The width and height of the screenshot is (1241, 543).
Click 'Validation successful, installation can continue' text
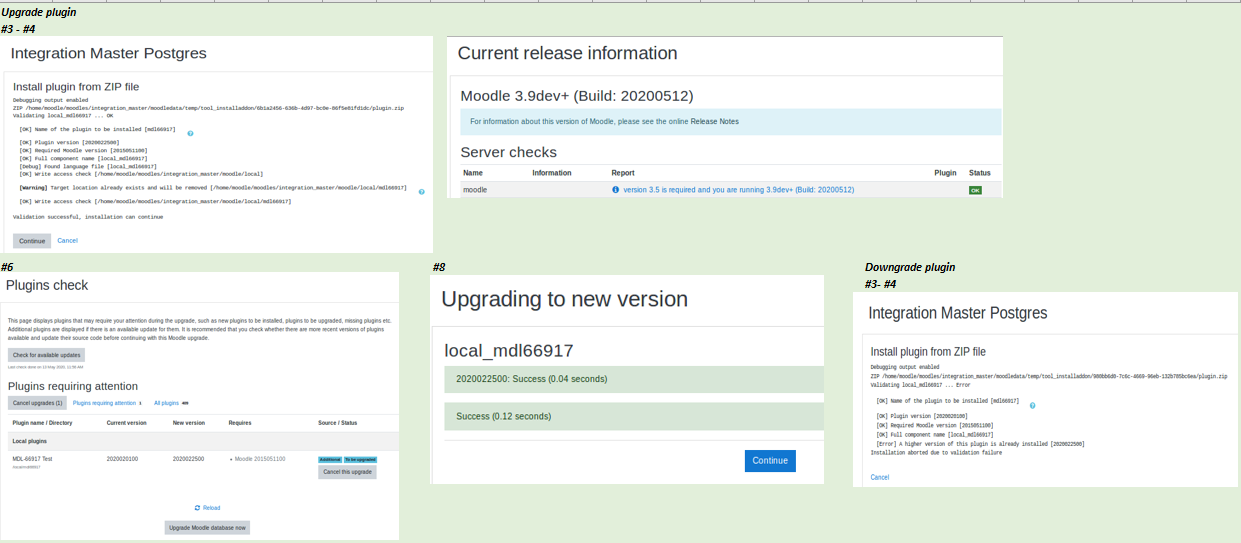88,216
